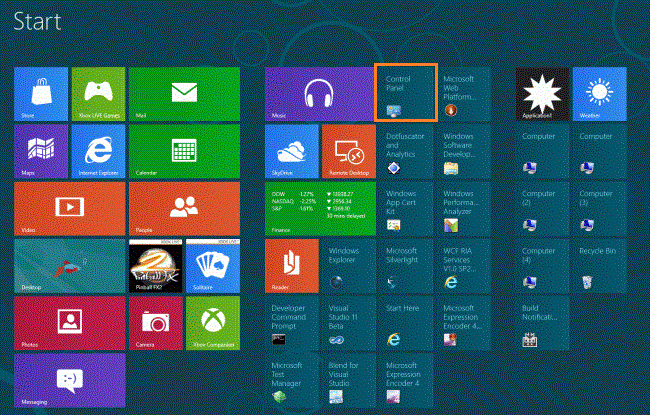Open the People tile
The height and width of the screenshot is (415, 650).
184,209
